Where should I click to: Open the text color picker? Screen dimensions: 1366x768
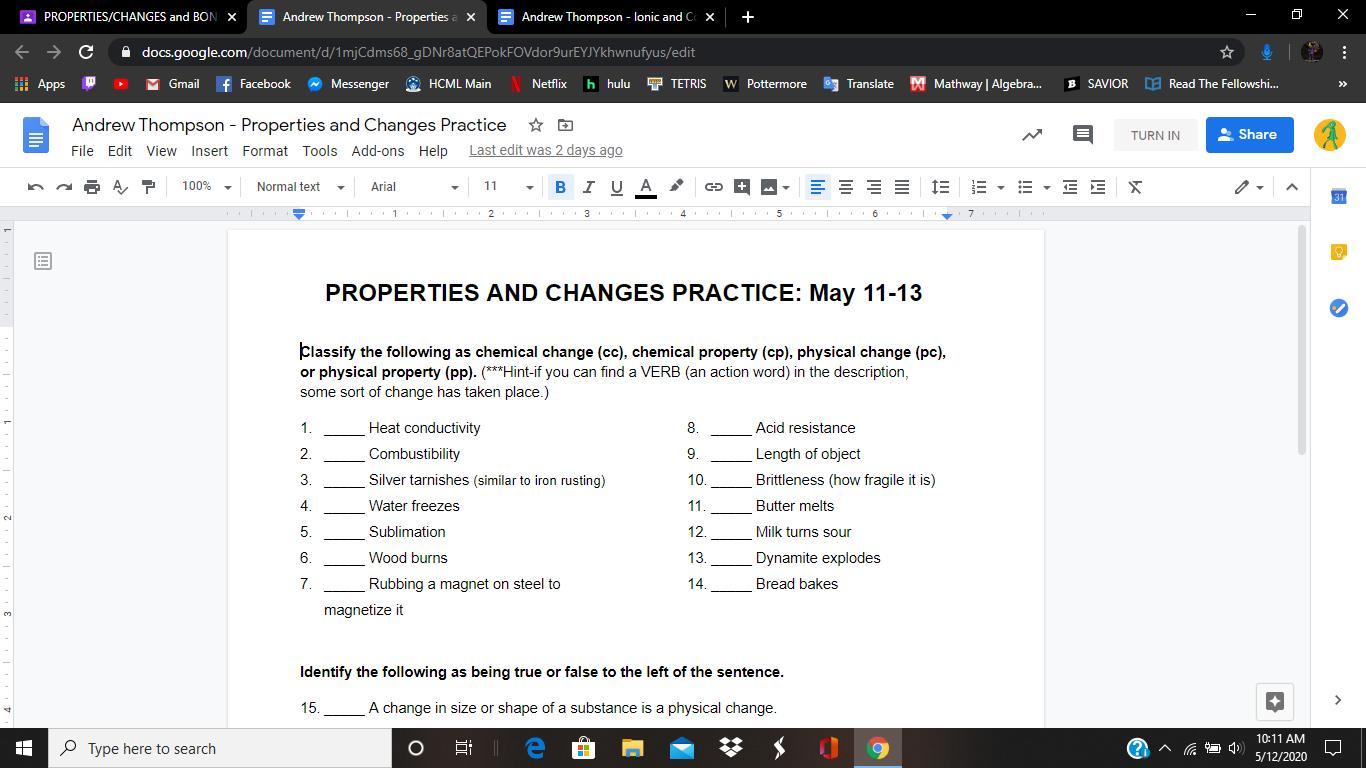[x=646, y=187]
